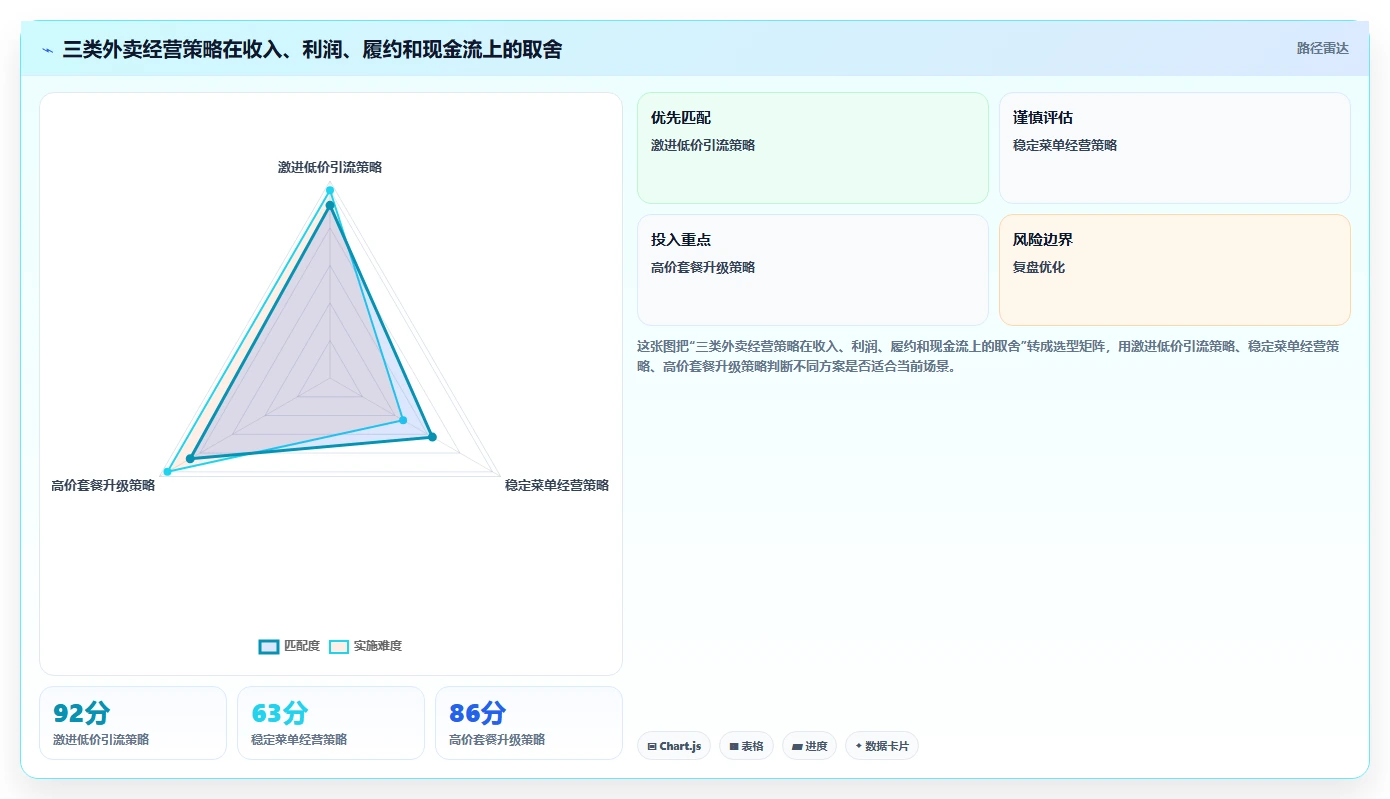Click the 92分 score card
Viewport: 1390px width, 799px height.
tap(133, 723)
